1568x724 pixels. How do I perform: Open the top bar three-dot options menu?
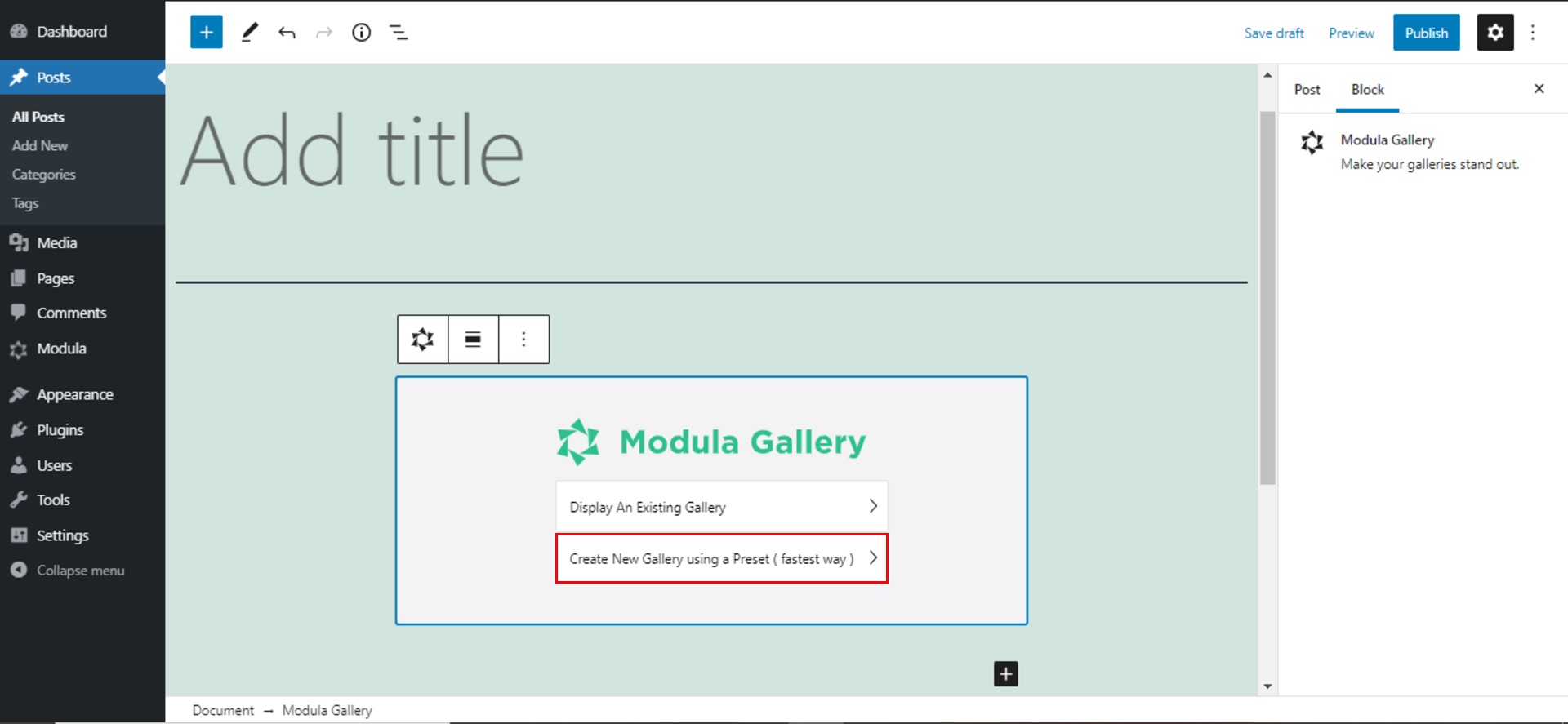pyautogui.click(x=1532, y=33)
